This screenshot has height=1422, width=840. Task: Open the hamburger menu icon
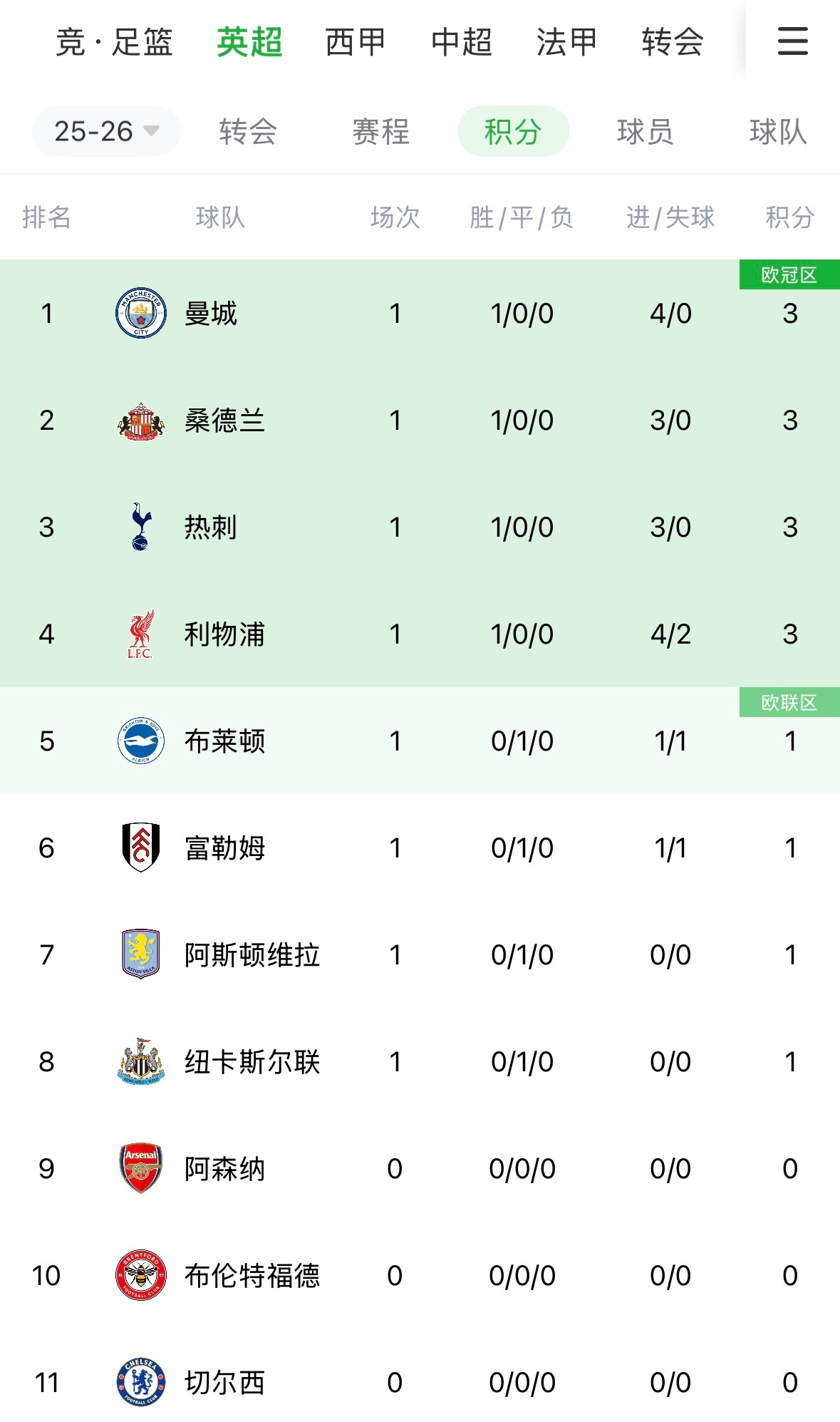(x=792, y=41)
